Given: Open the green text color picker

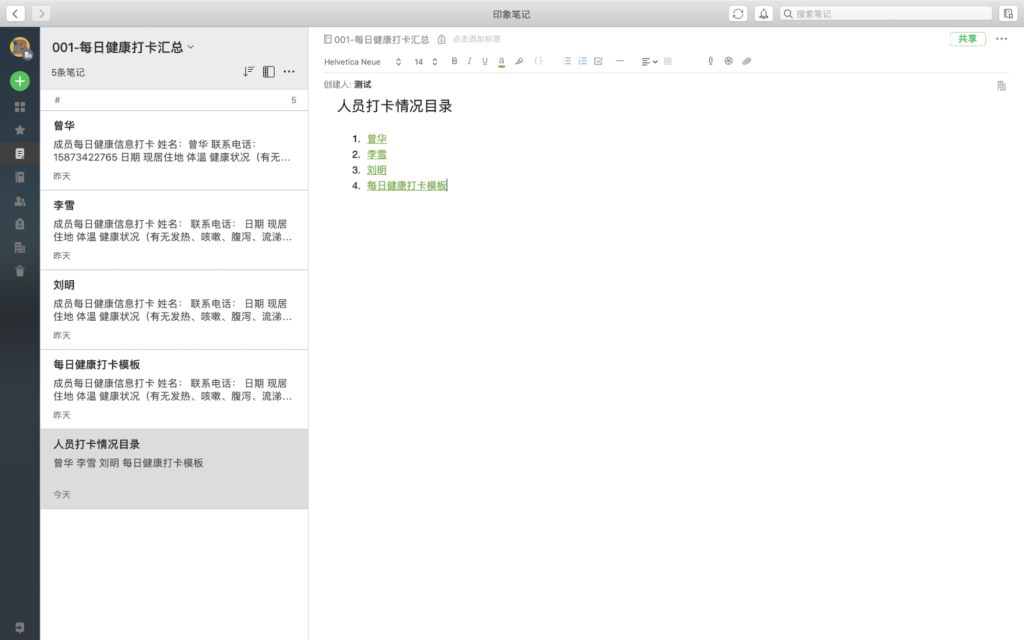Looking at the screenshot, I should click(x=501, y=61).
